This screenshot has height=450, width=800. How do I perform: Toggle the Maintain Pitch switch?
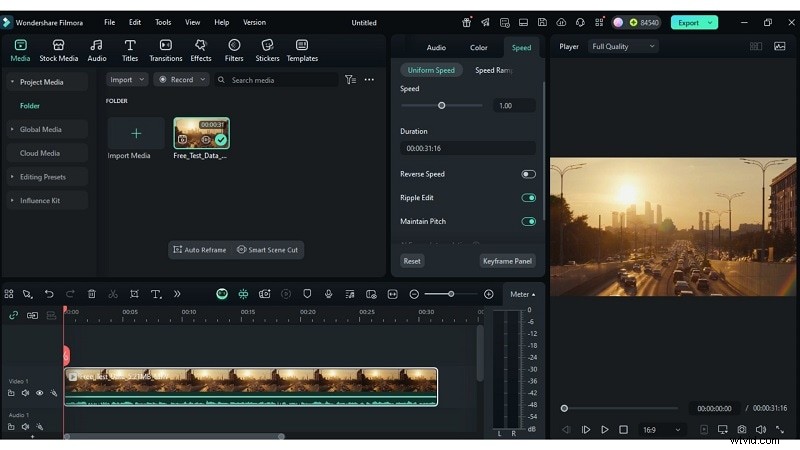(528, 221)
